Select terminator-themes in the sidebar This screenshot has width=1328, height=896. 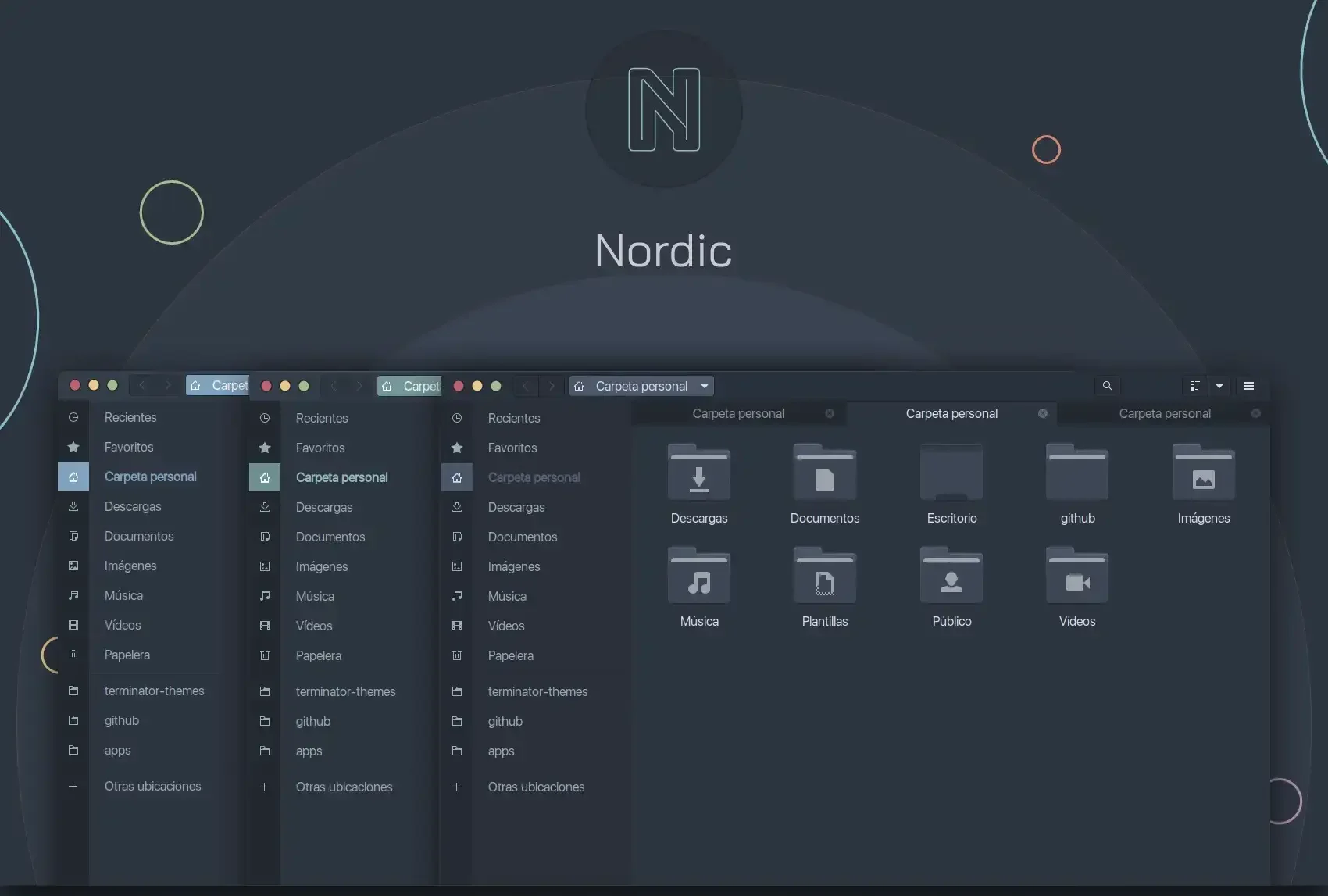[x=537, y=691]
